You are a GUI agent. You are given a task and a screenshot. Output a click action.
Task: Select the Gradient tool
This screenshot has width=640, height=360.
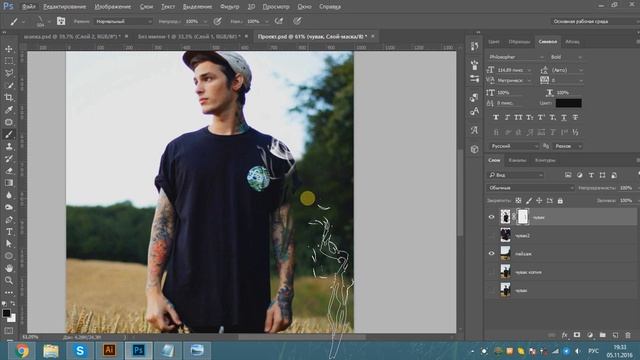[9, 183]
